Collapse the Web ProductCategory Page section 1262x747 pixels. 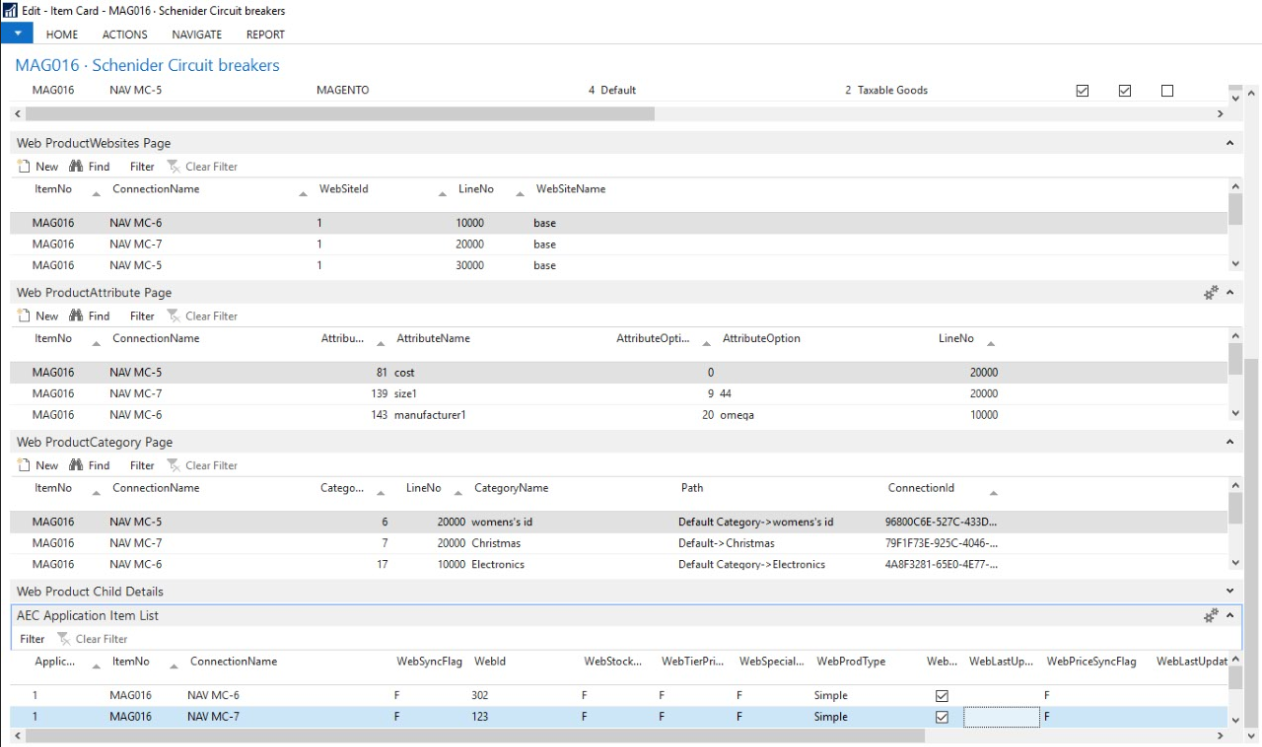coord(1230,442)
